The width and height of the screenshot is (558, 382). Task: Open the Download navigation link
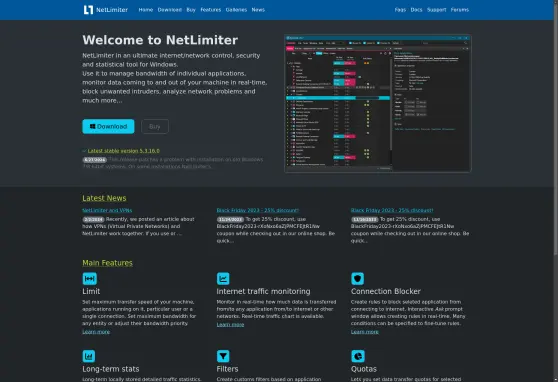click(x=170, y=10)
